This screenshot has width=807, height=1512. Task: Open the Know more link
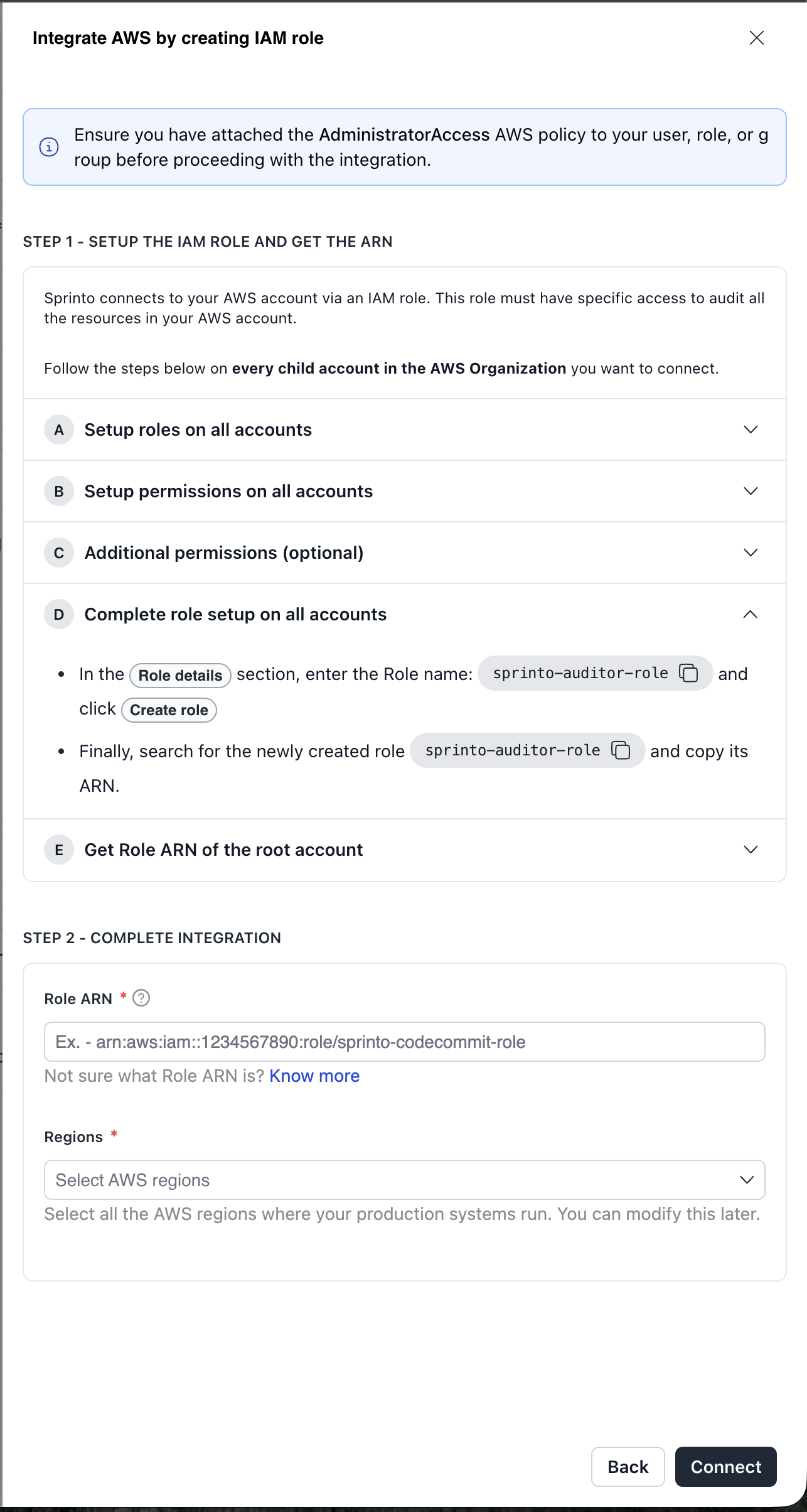(314, 1076)
